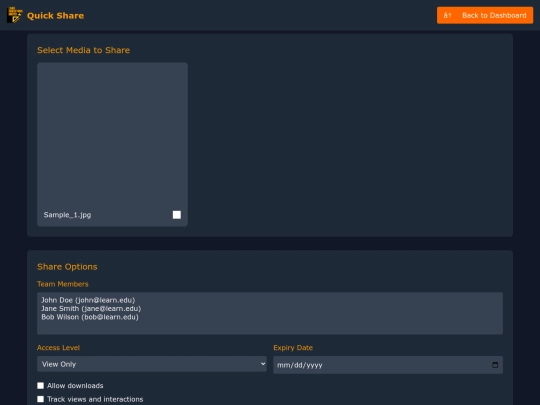This screenshot has width=540, height=405.
Task: Click the Expiry Date input field
Action: click(x=388, y=365)
